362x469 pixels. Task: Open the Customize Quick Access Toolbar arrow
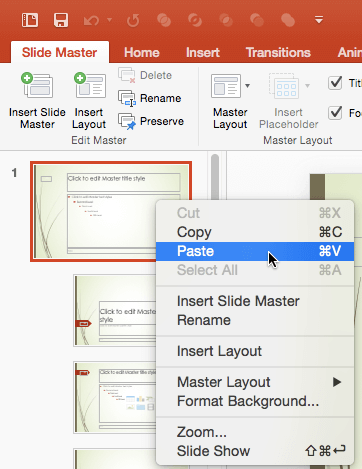coord(319,20)
